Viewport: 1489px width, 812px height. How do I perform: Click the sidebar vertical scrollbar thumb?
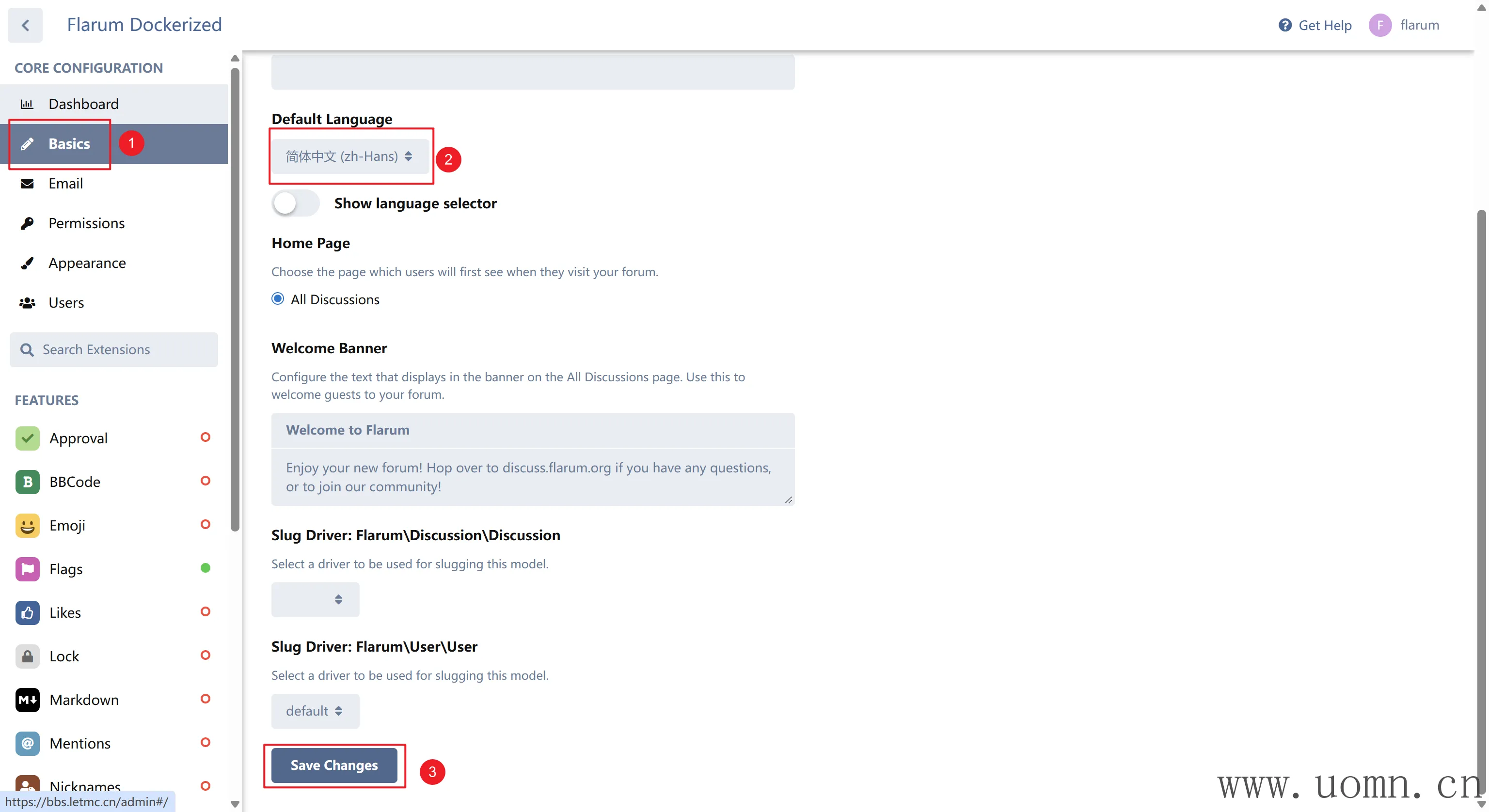point(235,299)
